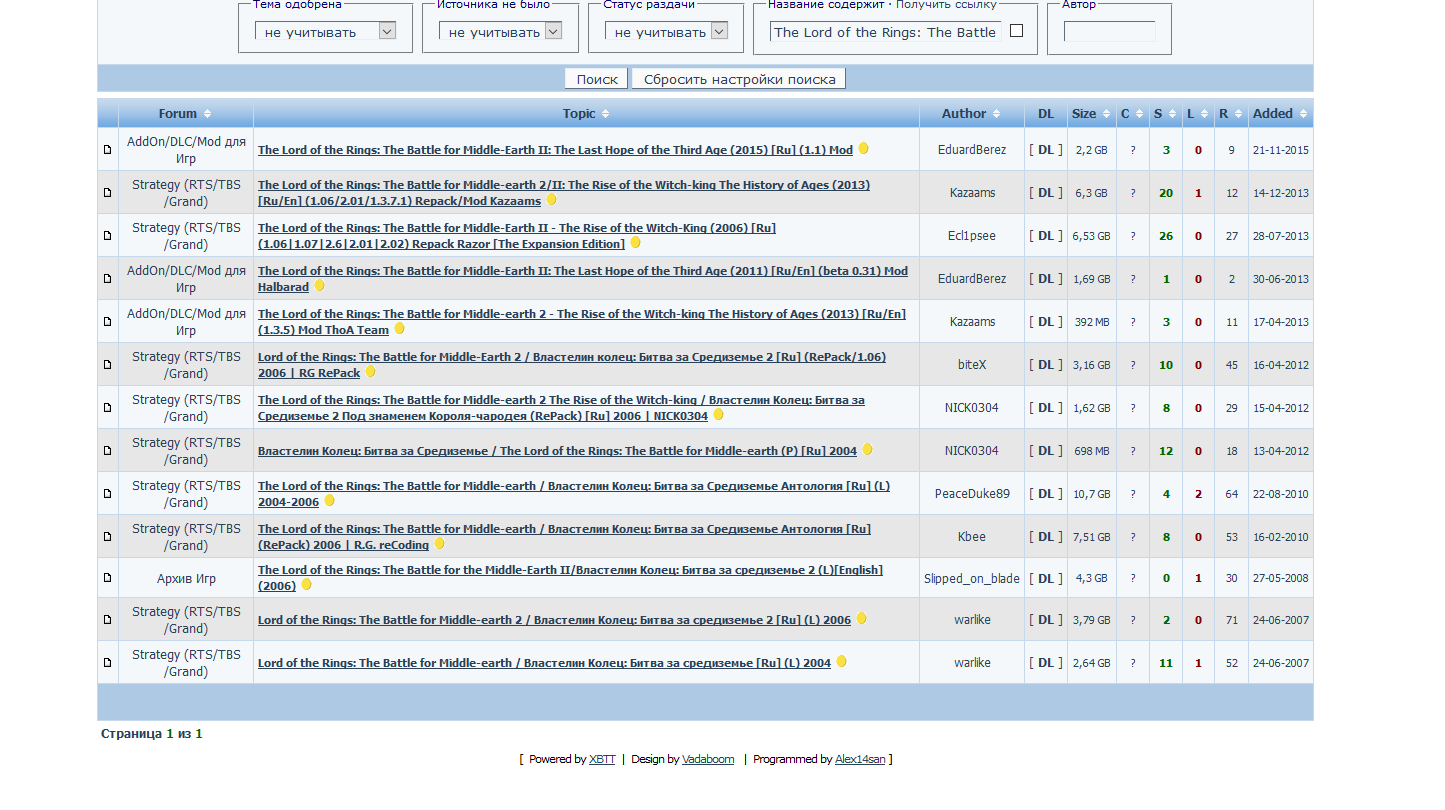This screenshot has width=1445, height=810.
Task: Click yellow dot after Mod Halbarad title
Action: pyautogui.click(x=319, y=286)
